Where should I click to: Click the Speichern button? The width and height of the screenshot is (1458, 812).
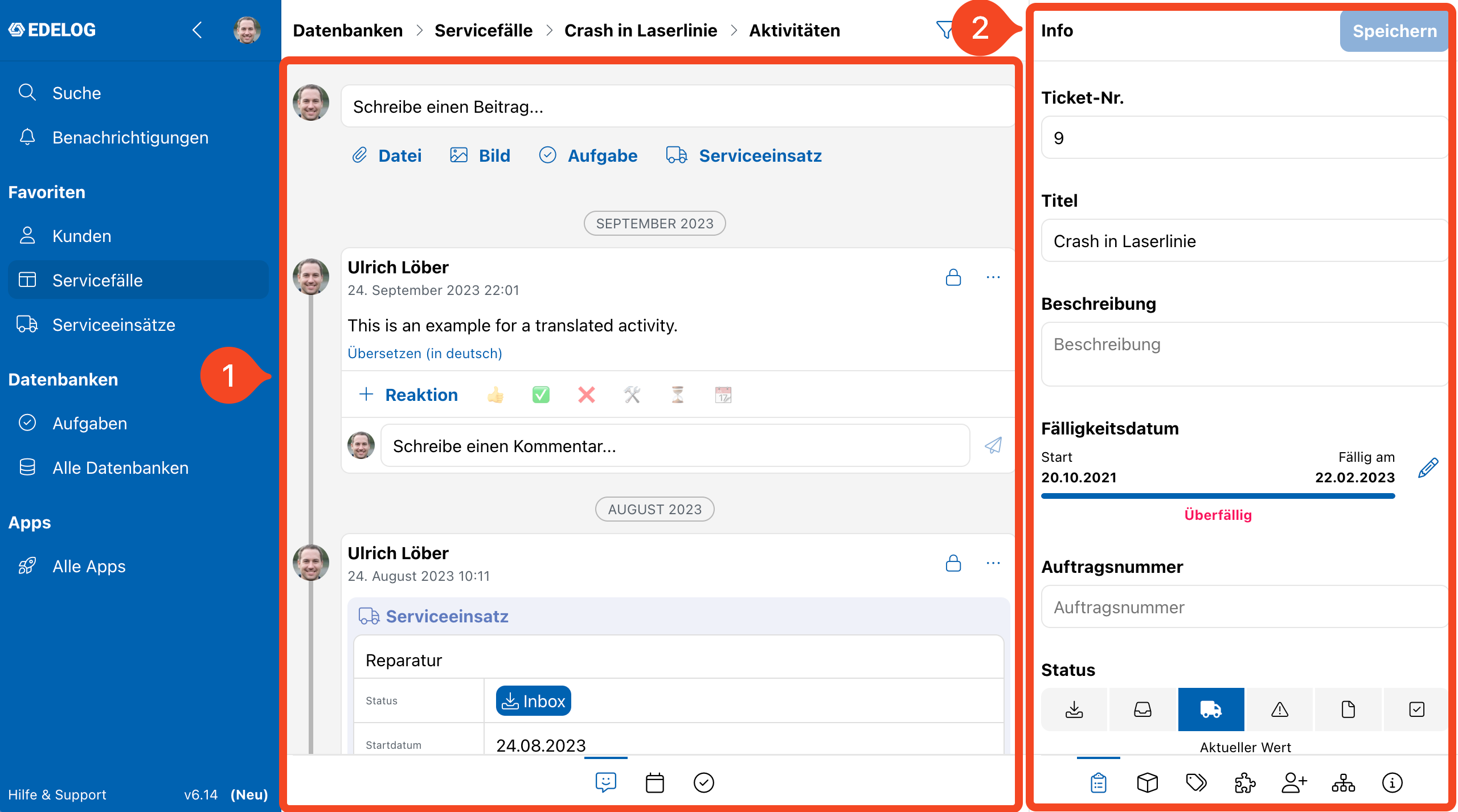(x=1395, y=31)
